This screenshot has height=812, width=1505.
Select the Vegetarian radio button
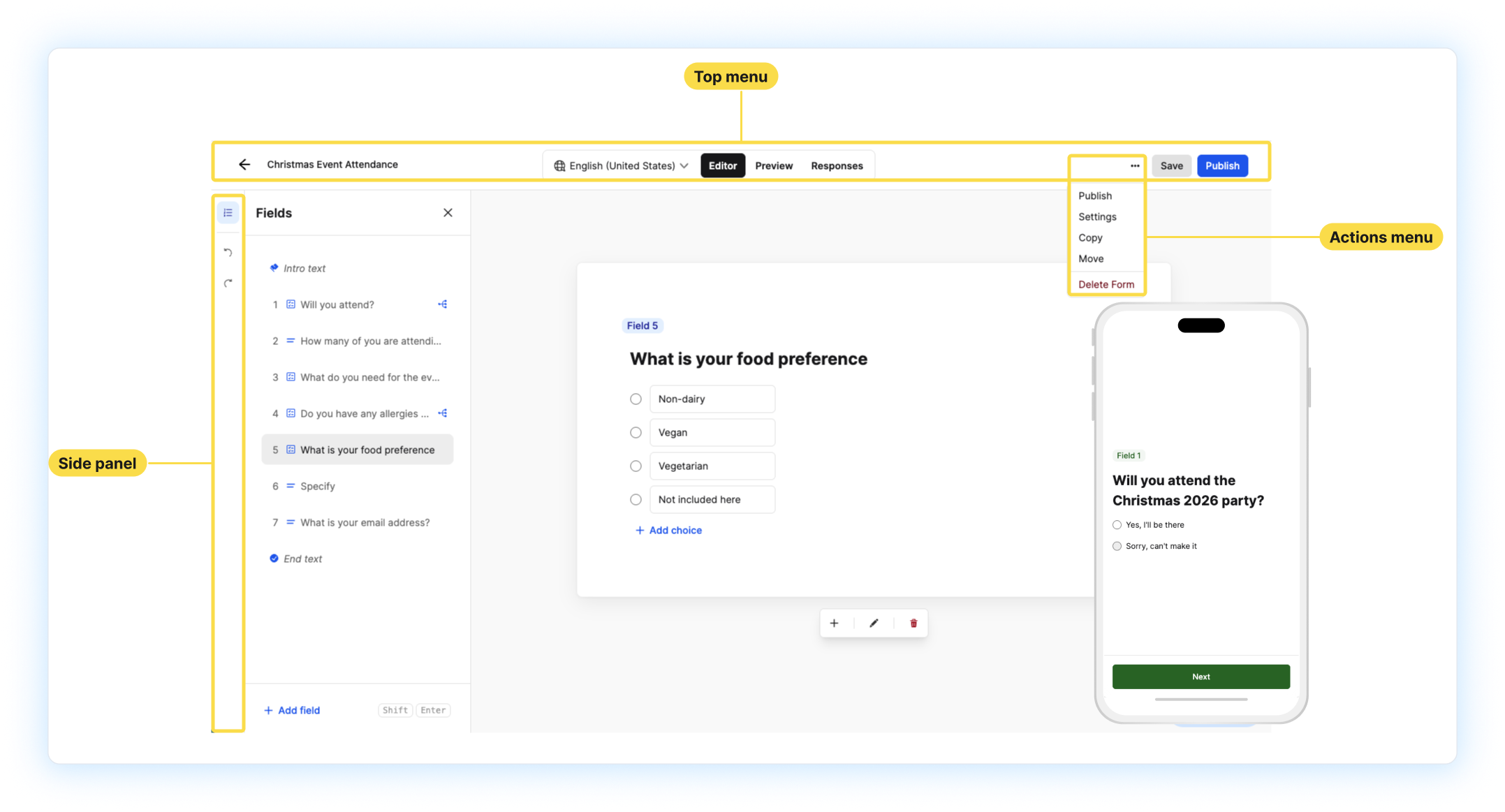636,466
